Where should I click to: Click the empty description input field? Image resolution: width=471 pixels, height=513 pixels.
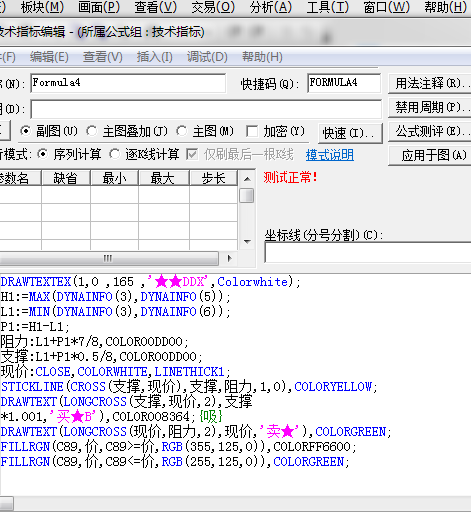[x=206, y=109]
